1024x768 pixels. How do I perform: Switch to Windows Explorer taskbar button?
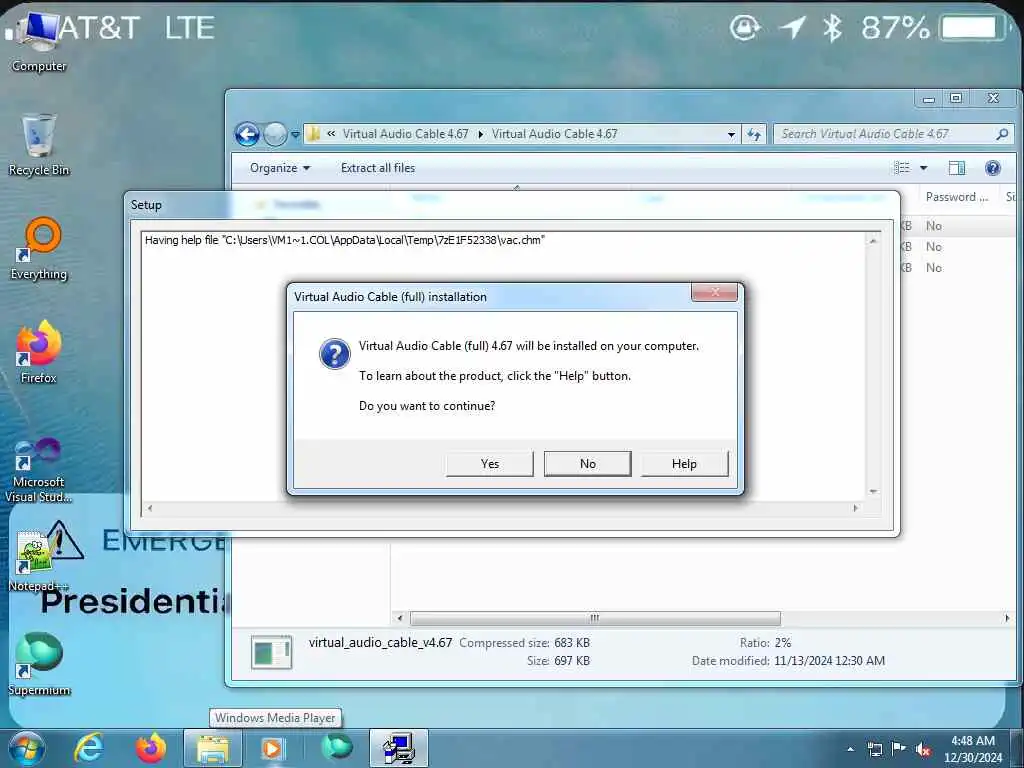213,748
